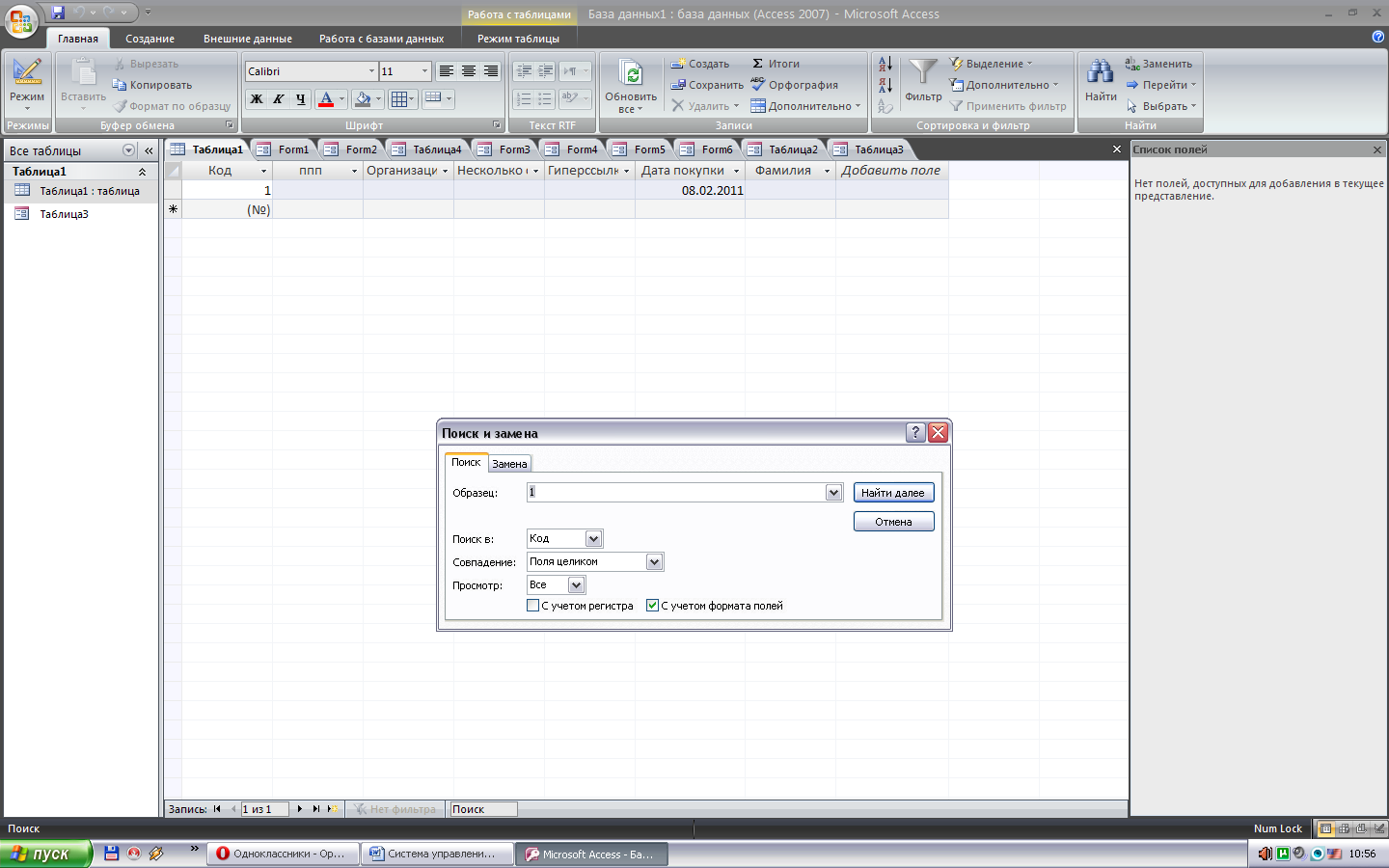Open Поиск в dropdown
Viewport: 1389px width, 868px height.
(x=593, y=539)
